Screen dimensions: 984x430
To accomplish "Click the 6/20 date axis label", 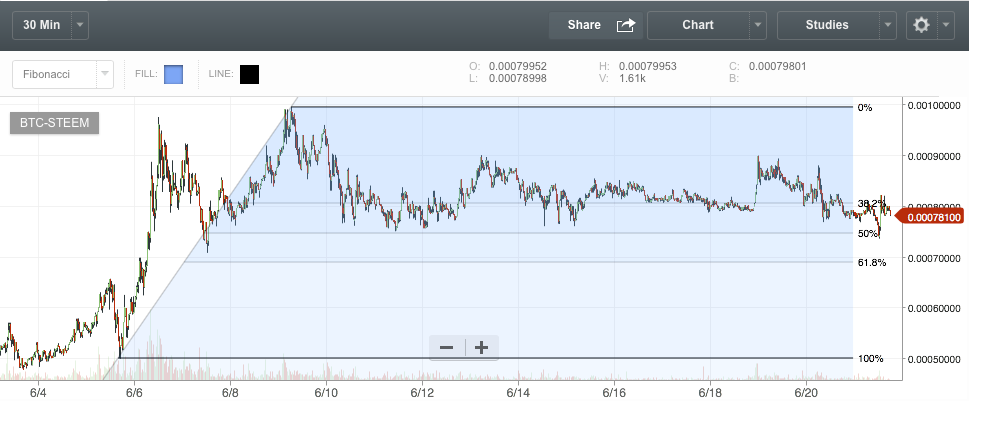I will (806, 392).
